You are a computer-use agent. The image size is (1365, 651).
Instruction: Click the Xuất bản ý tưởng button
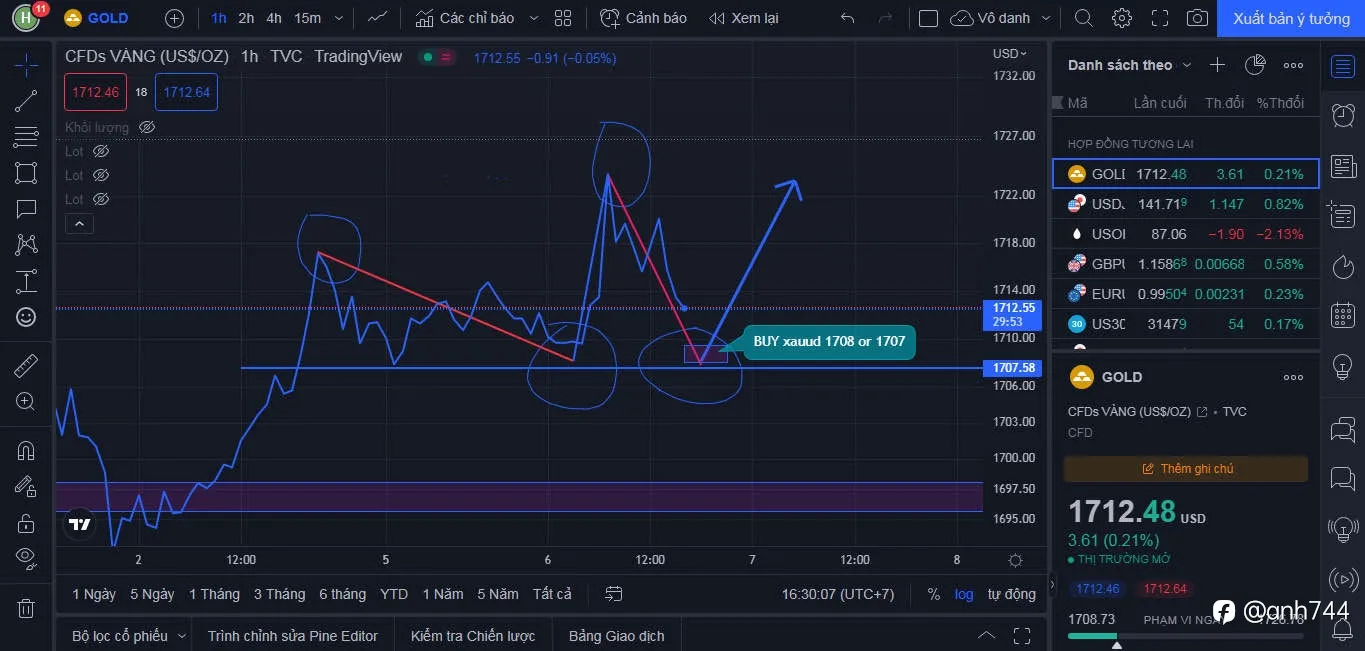pos(1291,18)
